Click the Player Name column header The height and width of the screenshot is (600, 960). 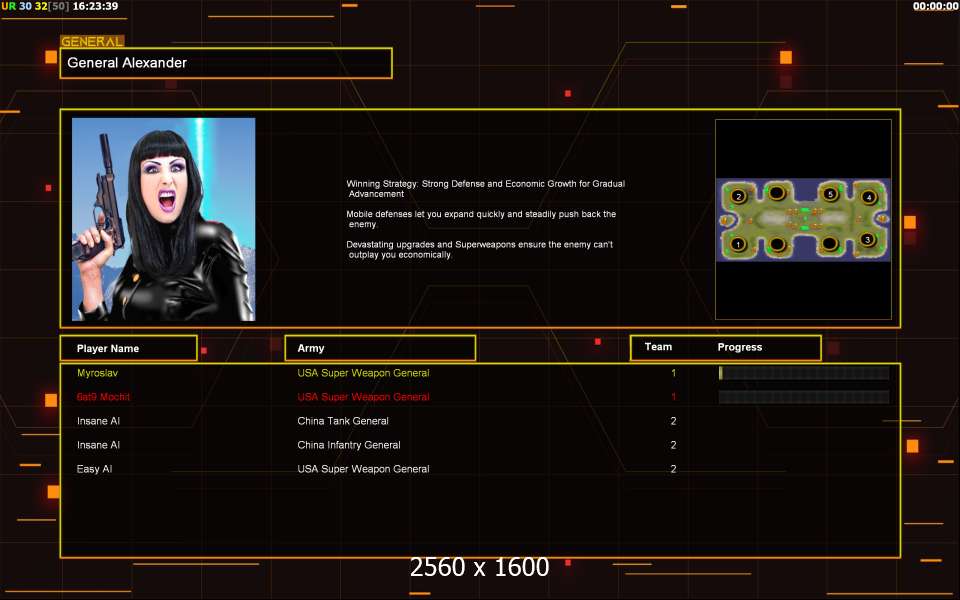click(x=129, y=348)
